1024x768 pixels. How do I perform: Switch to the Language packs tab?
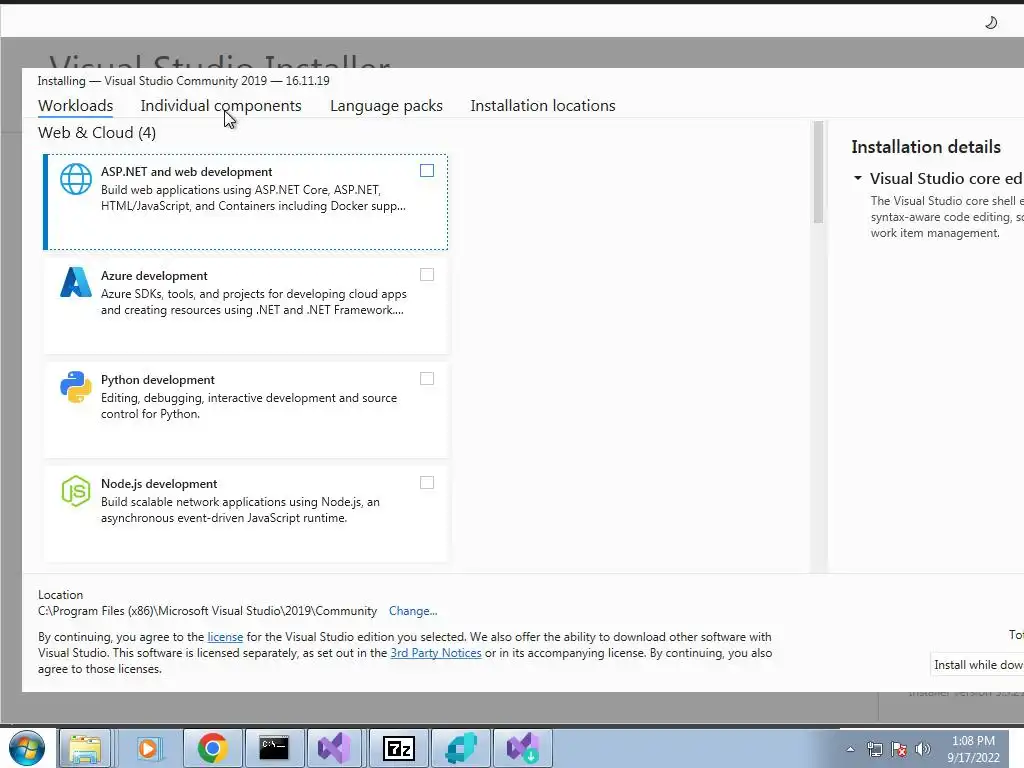[x=386, y=106]
